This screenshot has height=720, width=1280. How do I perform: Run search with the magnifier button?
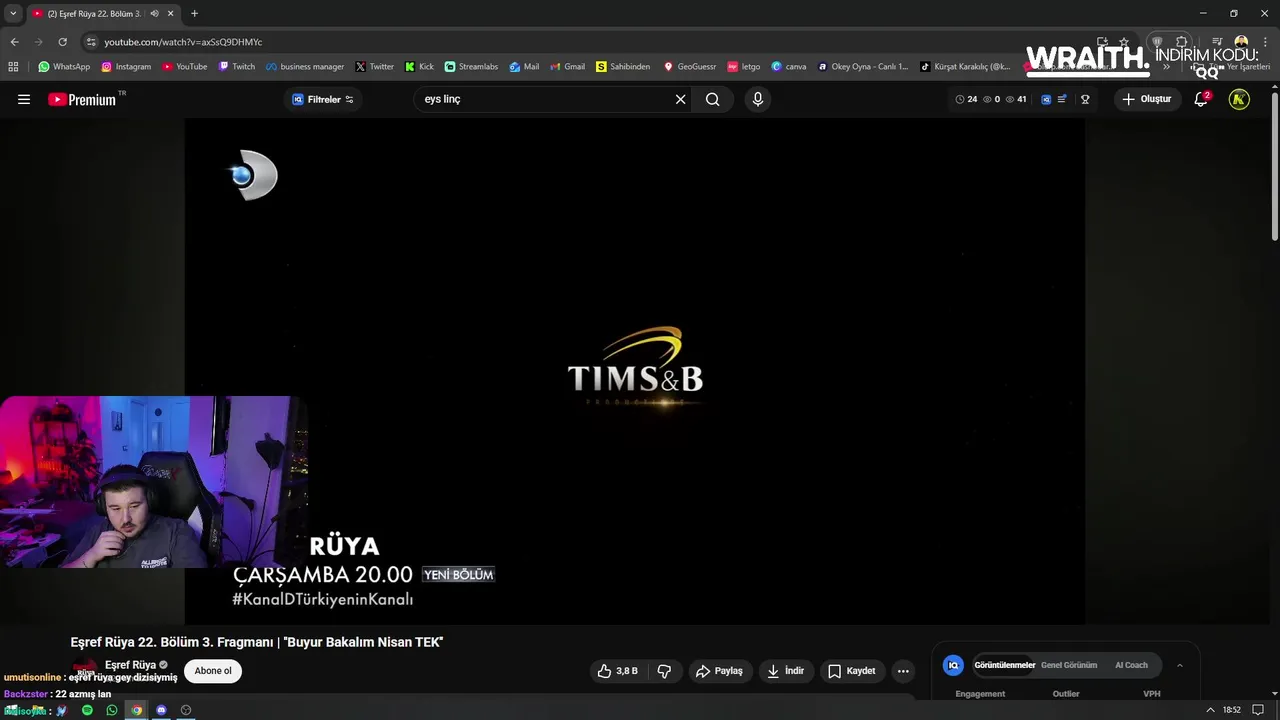pos(712,99)
